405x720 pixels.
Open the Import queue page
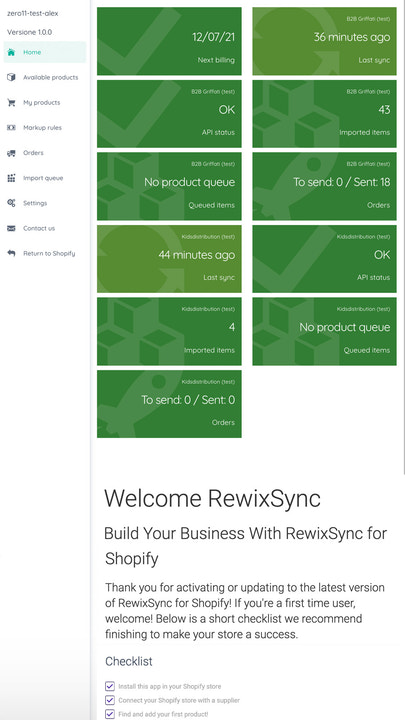tap(45, 178)
